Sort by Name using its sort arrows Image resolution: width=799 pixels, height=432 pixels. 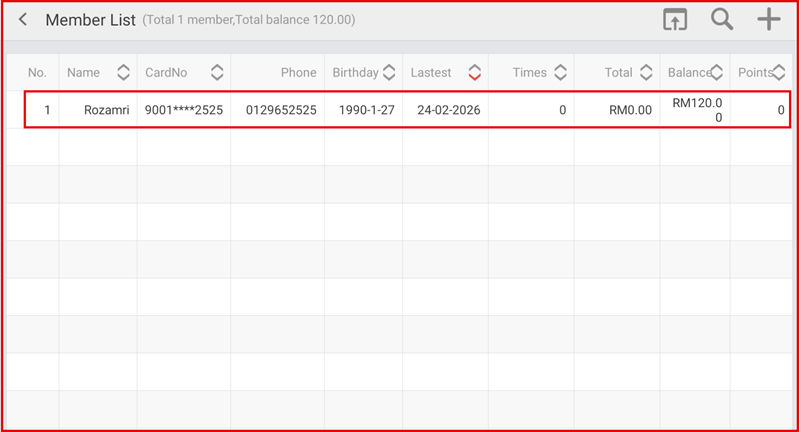(x=123, y=72)
